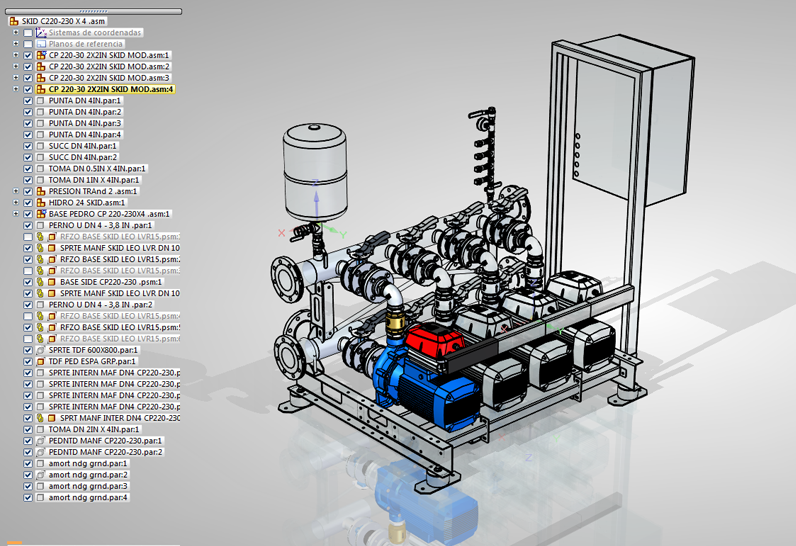796x546 pixels.
Task: Select the BASE SIDE CP220-230 .psm:1 label
Action: click(111, 282)
